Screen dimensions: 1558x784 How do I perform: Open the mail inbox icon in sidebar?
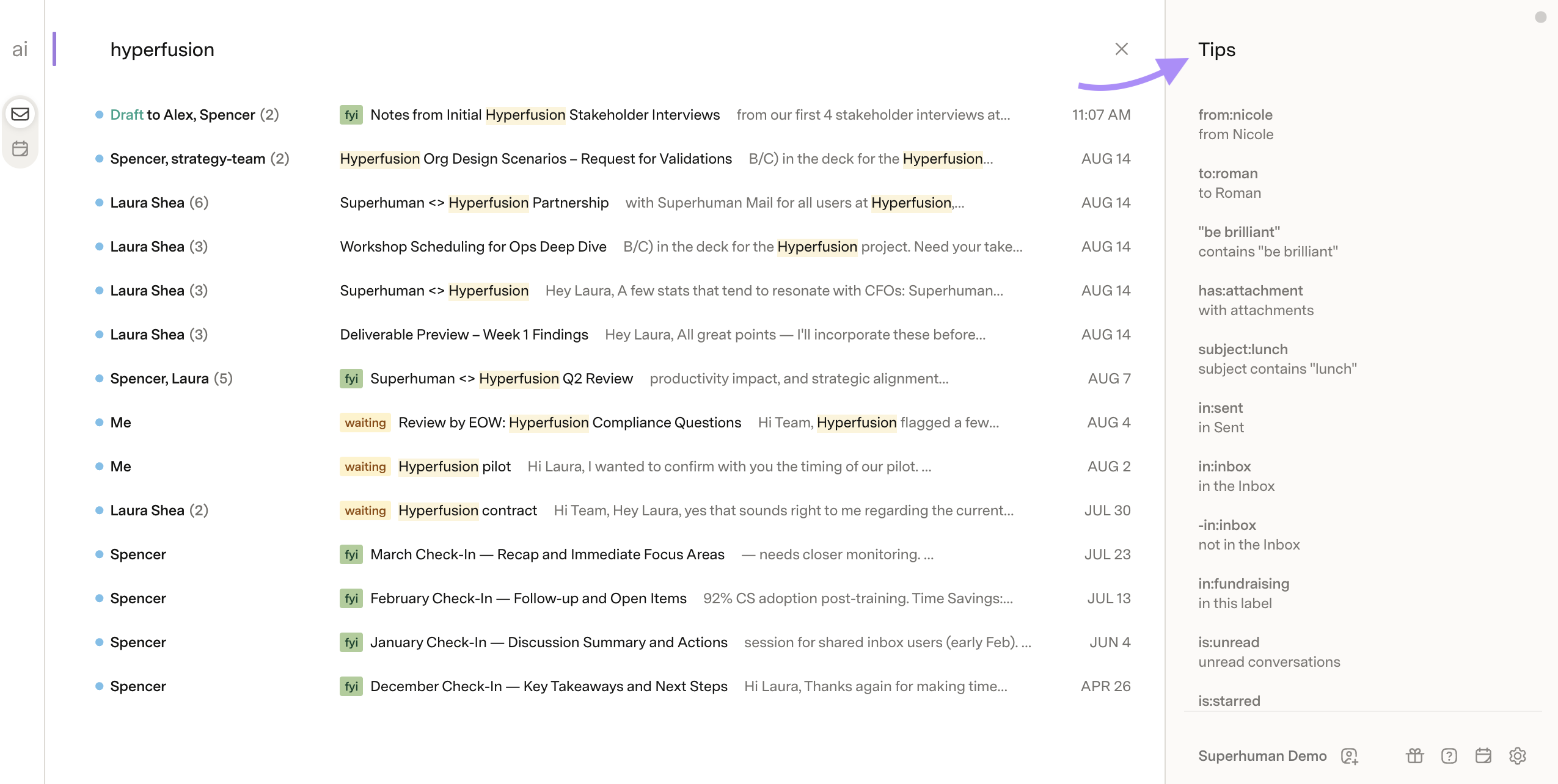click(x=20, y=114)
